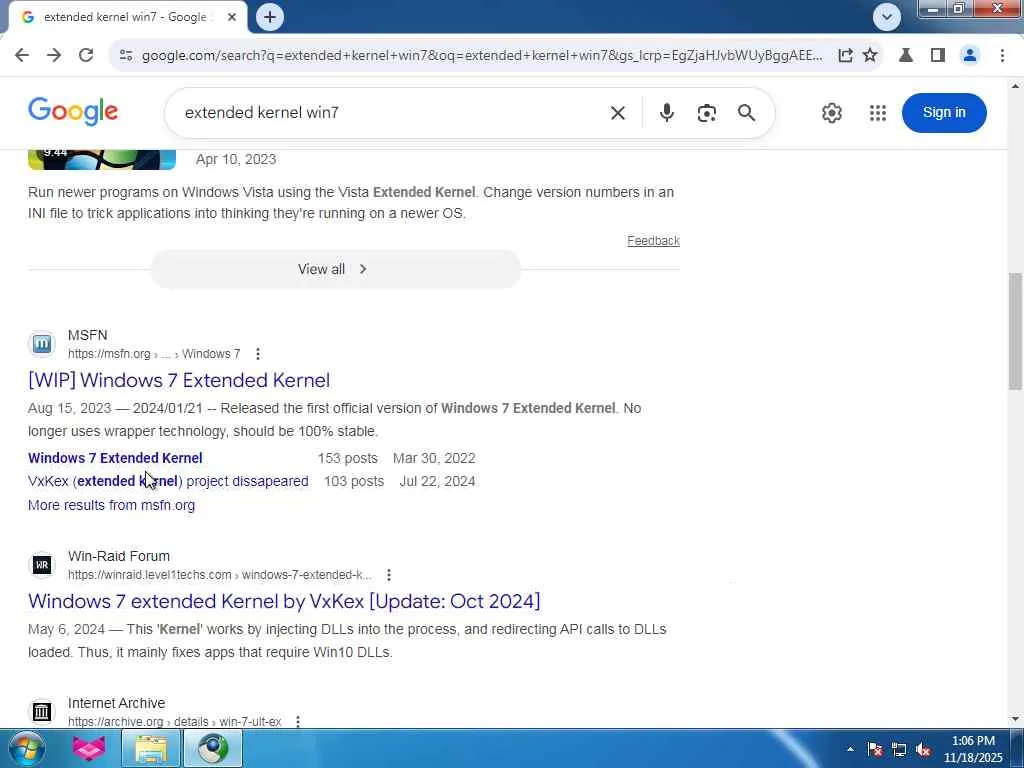
Task: Click msfn.org breadcrumb URL
Action: [154, 354]
